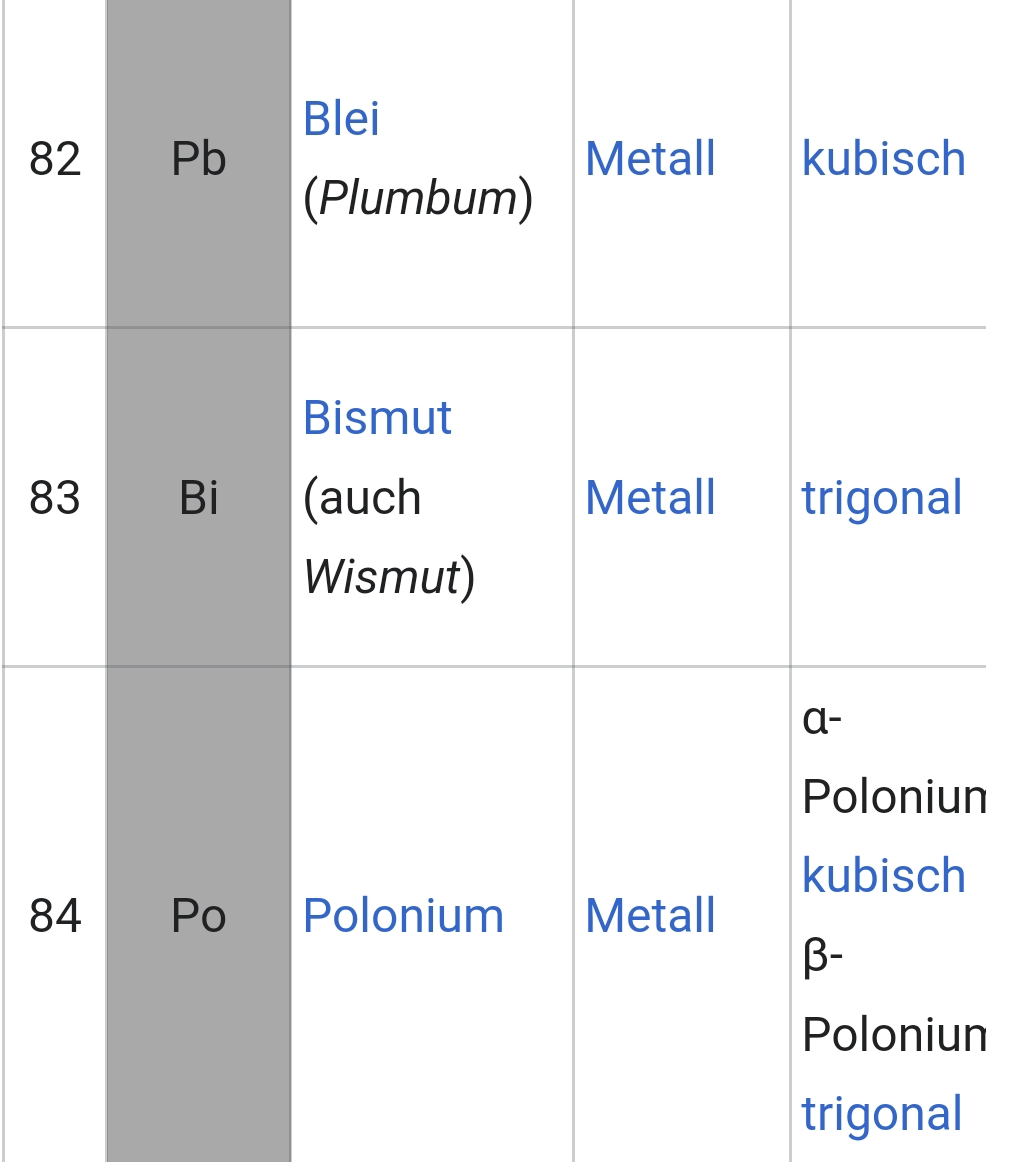Click atomic number 83 cell
1034x1162 pixels.
[x=55, y=497]
